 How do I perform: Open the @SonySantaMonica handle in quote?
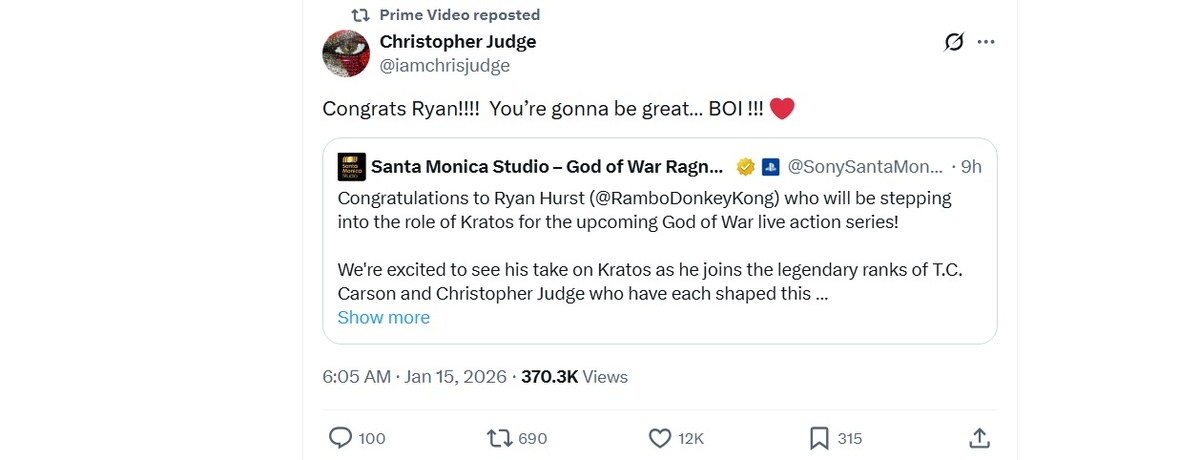pos(865,167)
